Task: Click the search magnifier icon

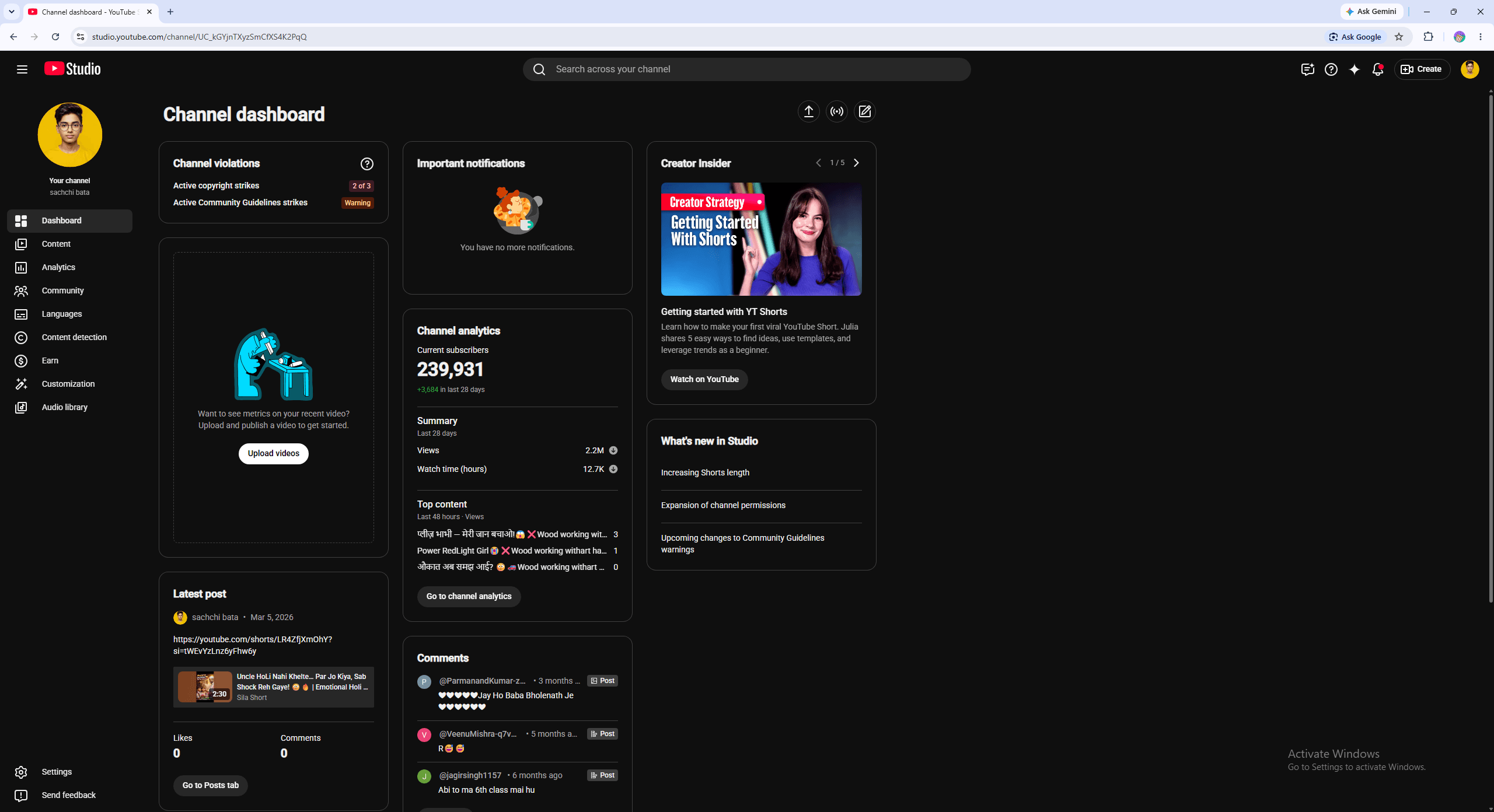Action: point(539,69)
